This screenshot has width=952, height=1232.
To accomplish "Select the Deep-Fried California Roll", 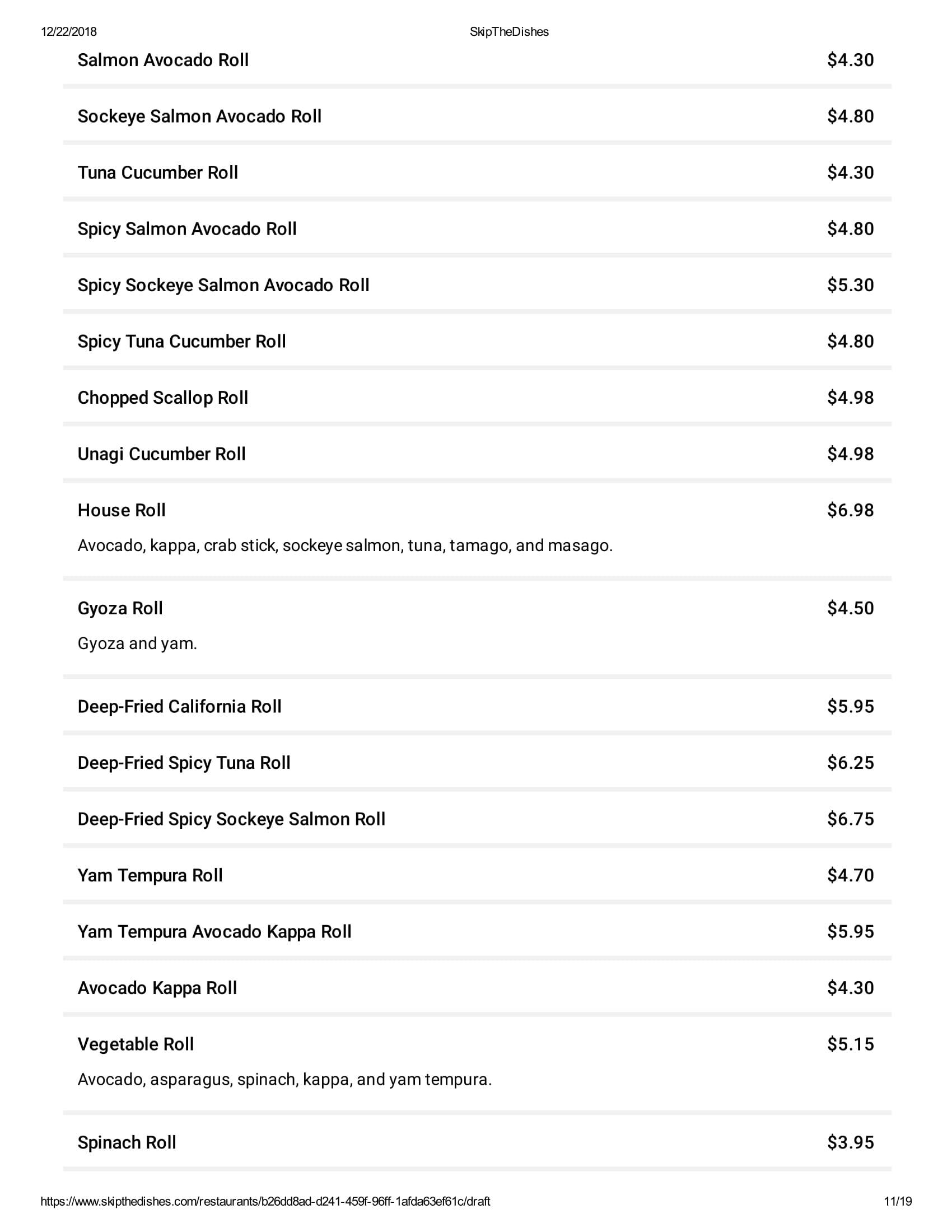I will pyautogui.click(x=179, y=707).
